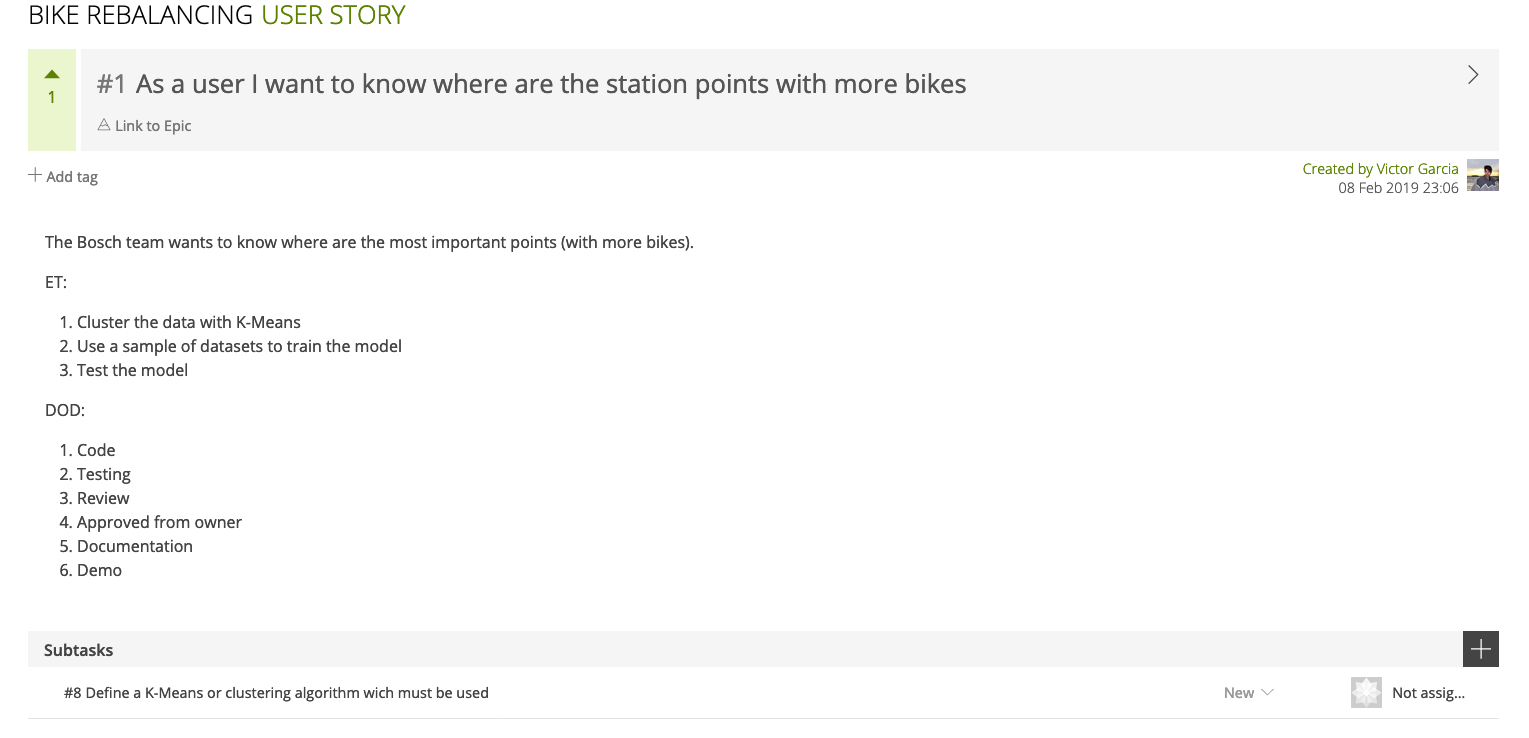Click the Link to Epic icon
This screenshot has width=1529, height=738.
[104, 125]
